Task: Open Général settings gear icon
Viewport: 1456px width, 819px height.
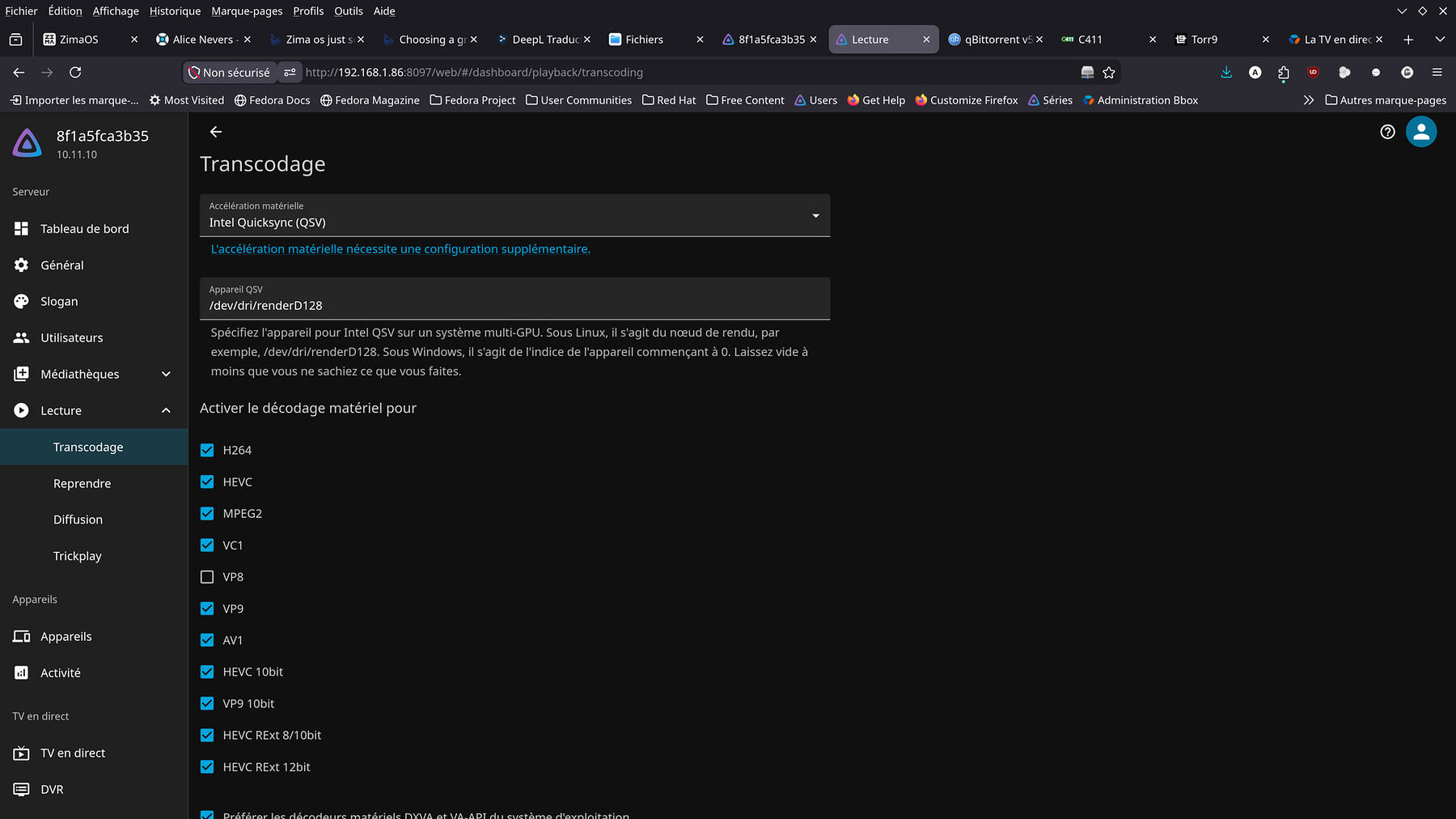Action: 22,265
